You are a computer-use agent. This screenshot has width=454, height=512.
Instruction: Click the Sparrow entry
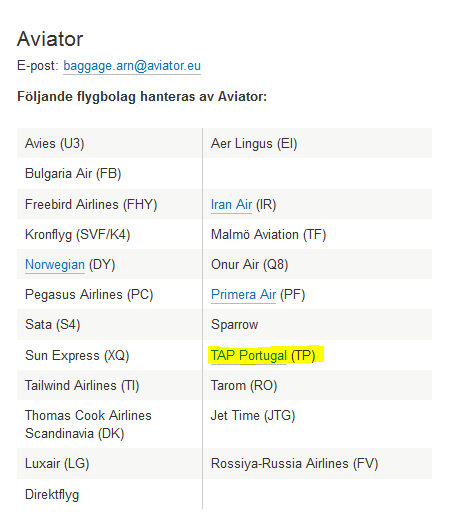coord(235,324)
